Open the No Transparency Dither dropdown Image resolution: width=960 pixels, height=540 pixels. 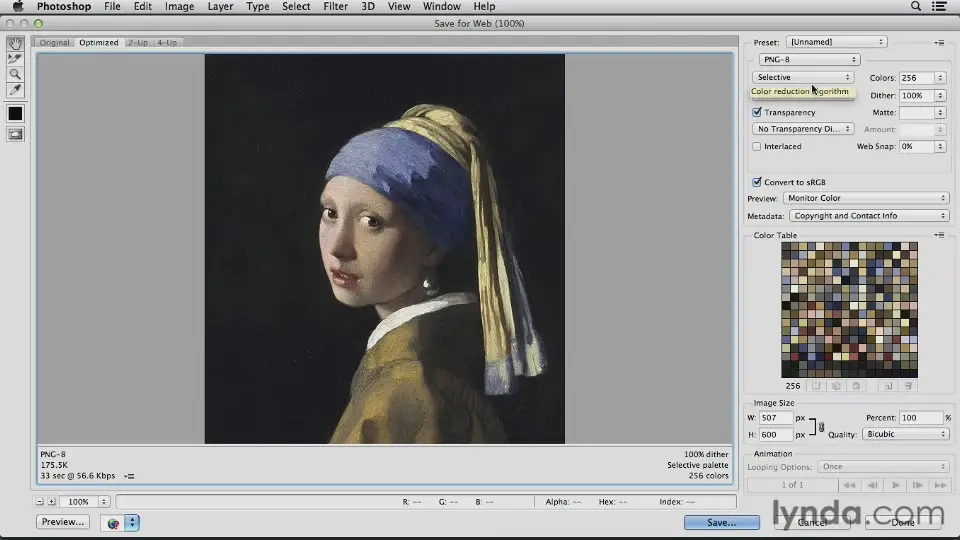pos(803,129)
